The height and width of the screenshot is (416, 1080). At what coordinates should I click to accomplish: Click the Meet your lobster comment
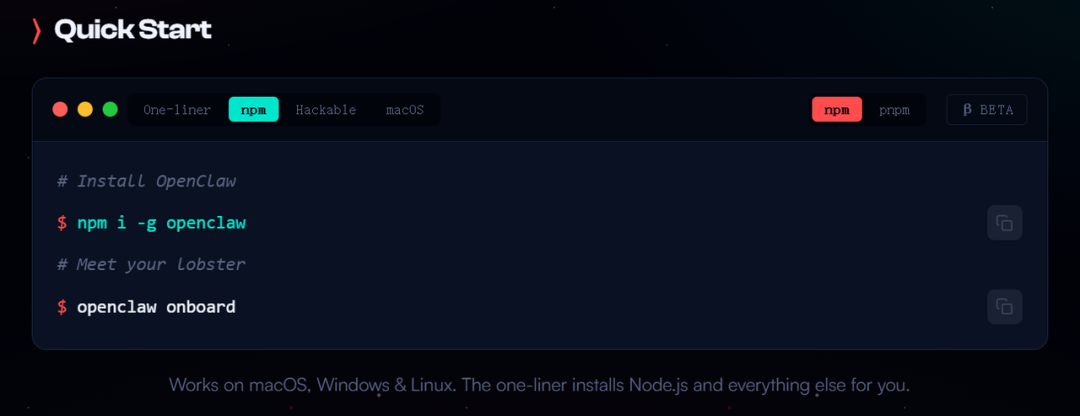[151, 265]
